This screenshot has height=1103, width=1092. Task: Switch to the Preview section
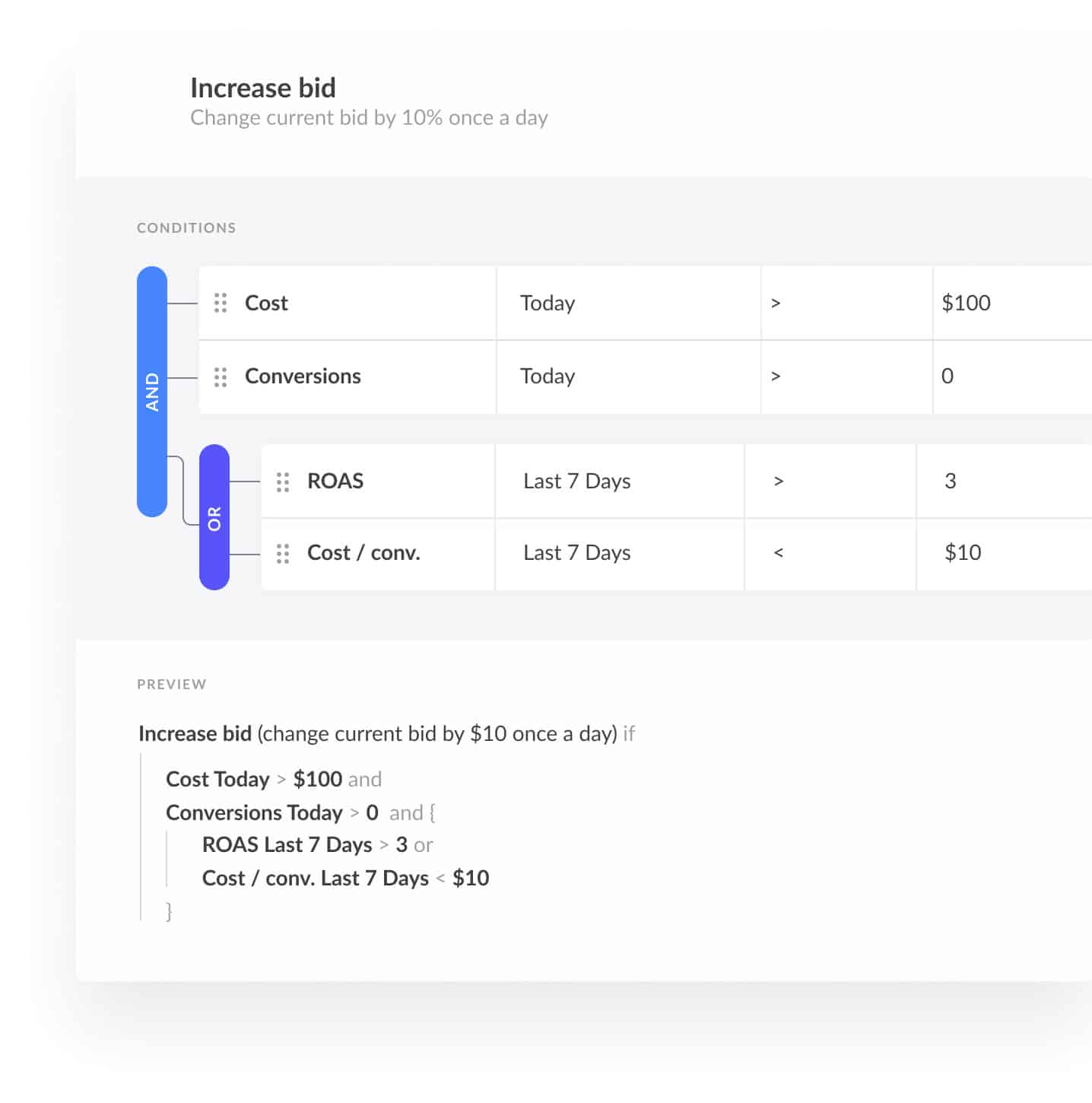click(172, 683)
